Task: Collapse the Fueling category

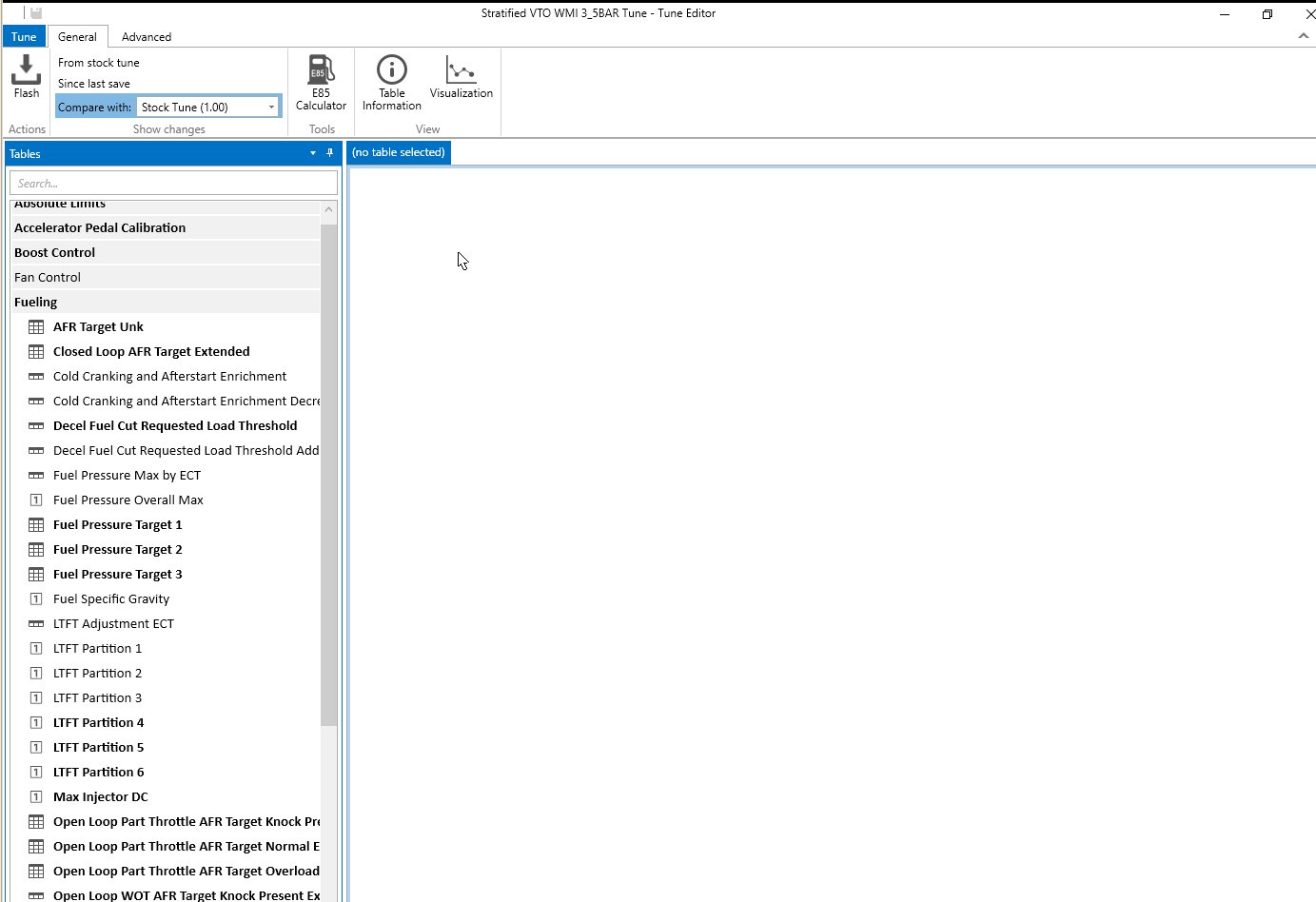Action: [x=166, y=302]
